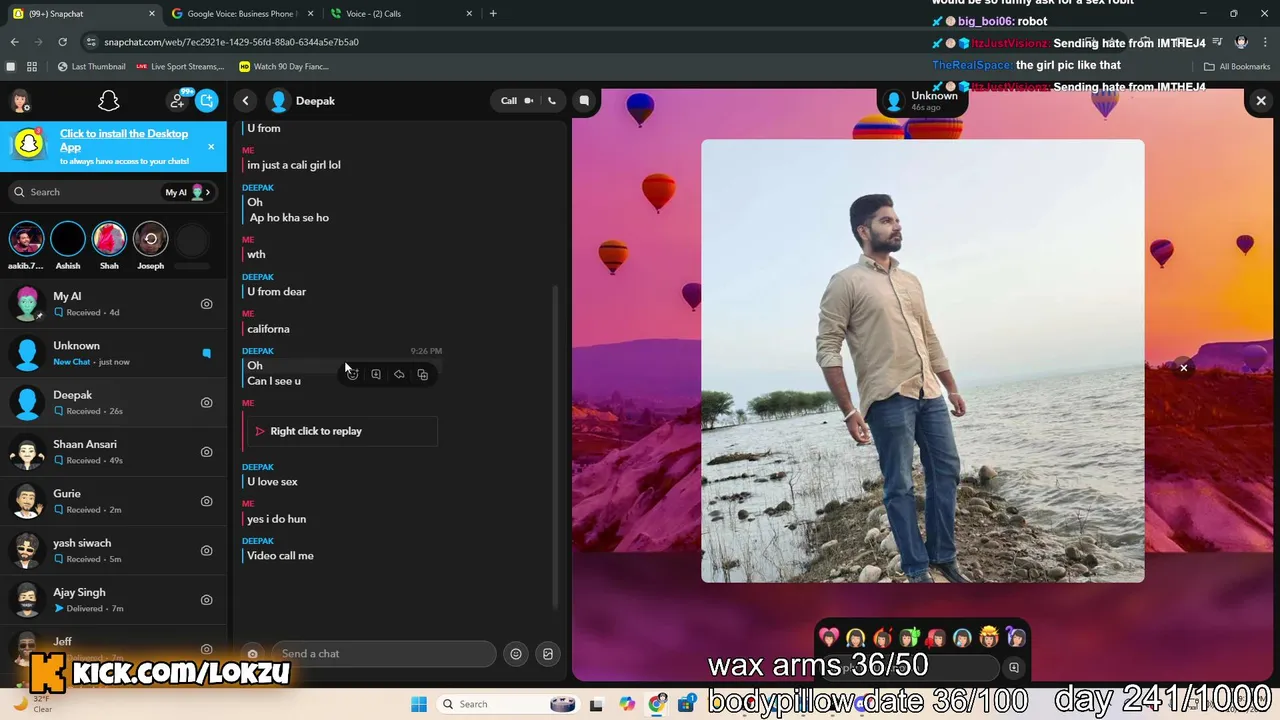This screenshot has height=720, width=1280.
Task: Snap camera icon on My AI row
Action: pyautogui.click(x=207, y=304)
